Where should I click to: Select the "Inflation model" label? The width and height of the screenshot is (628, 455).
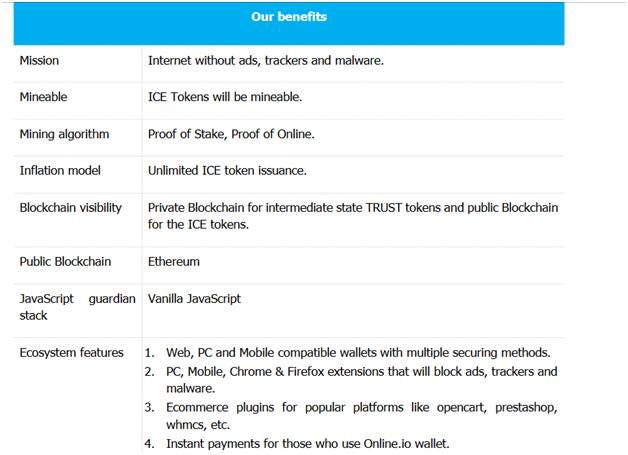60,171
